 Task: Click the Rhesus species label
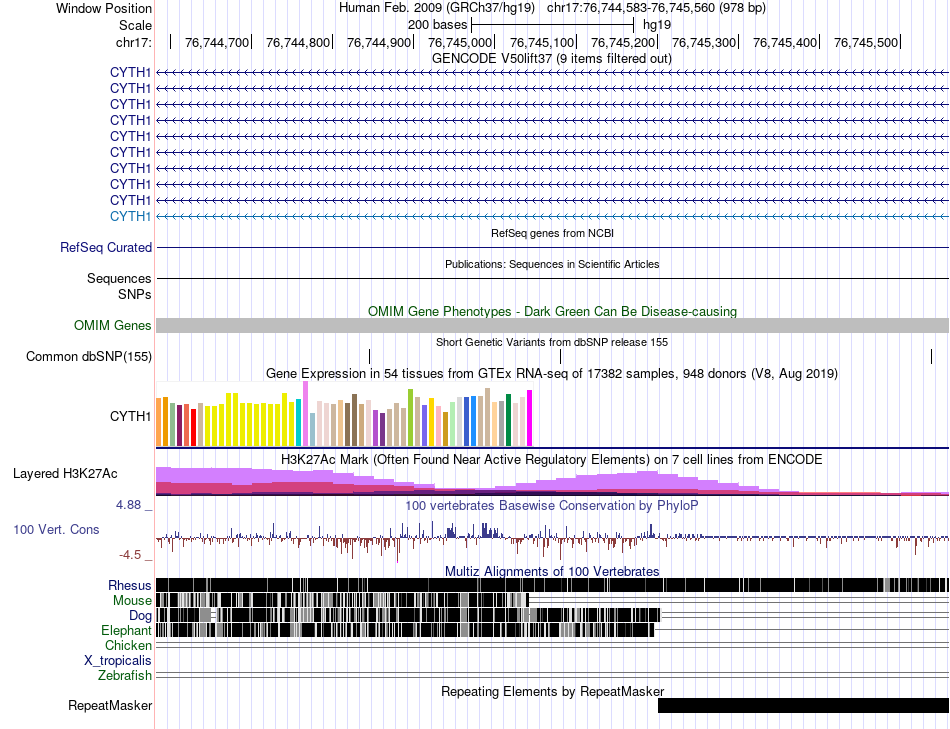[130, 585]
